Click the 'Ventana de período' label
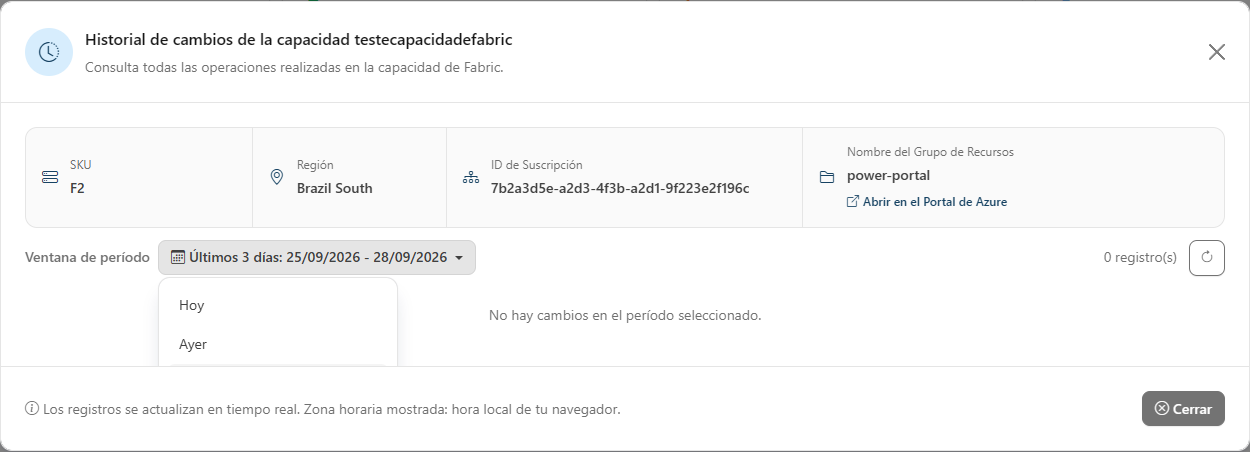Image resolution: width=1250 pixels, height=452 pixels. coord(87,257)
